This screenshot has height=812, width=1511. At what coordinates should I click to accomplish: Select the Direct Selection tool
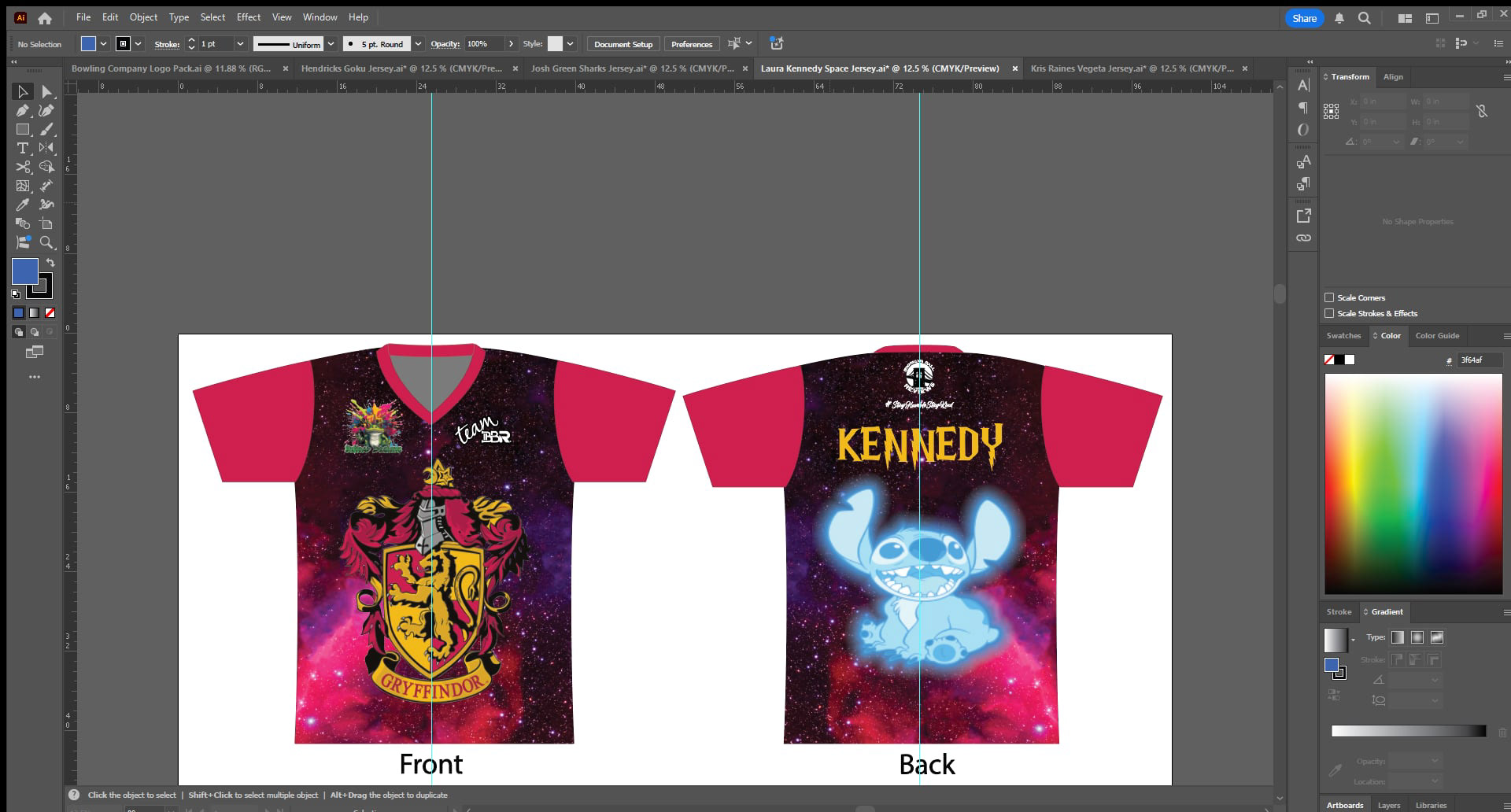tap(46, 92)
